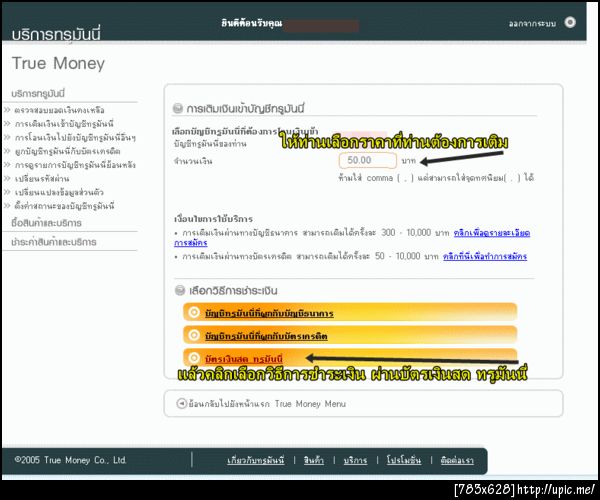Image resolution: width=600 pixels, height=500 pixels.
Task: Expand บริการทรูมันนี่ sidebar section
Action: [x=38, y=93]
